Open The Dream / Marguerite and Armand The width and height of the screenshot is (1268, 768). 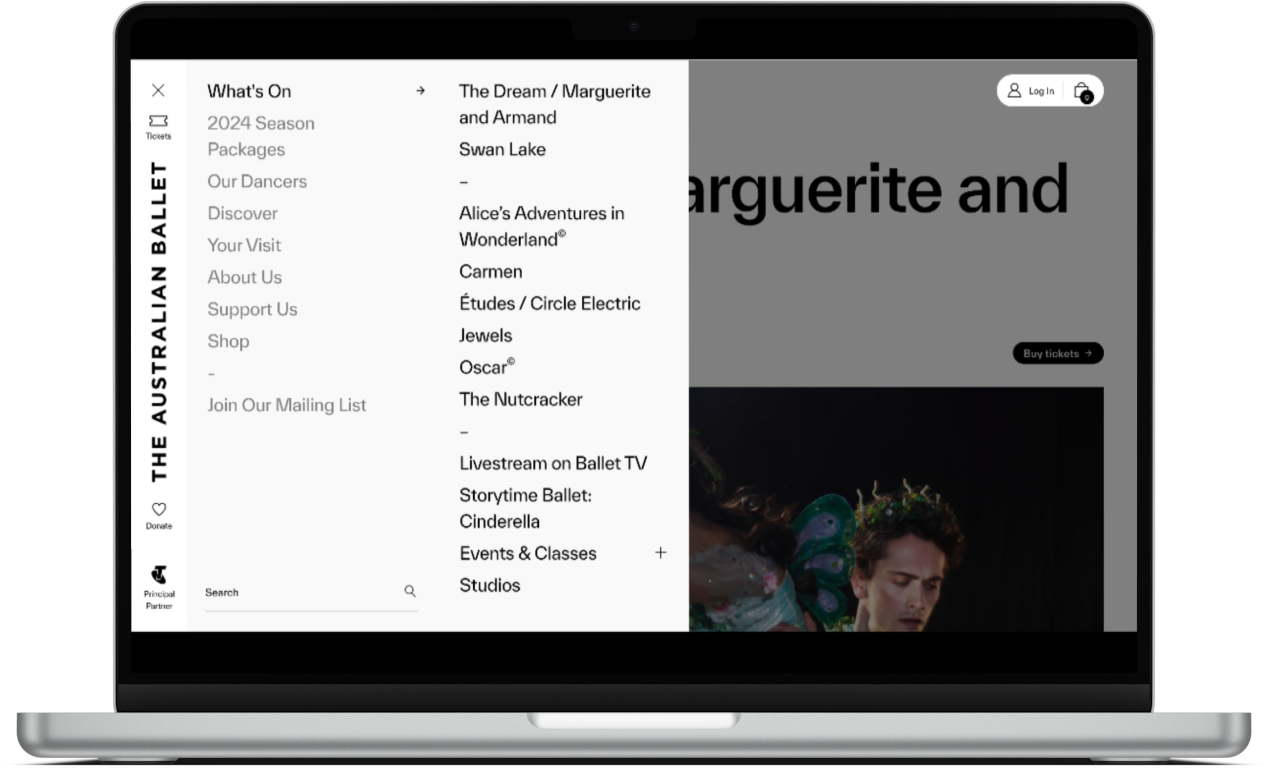(x=554, y=104)
